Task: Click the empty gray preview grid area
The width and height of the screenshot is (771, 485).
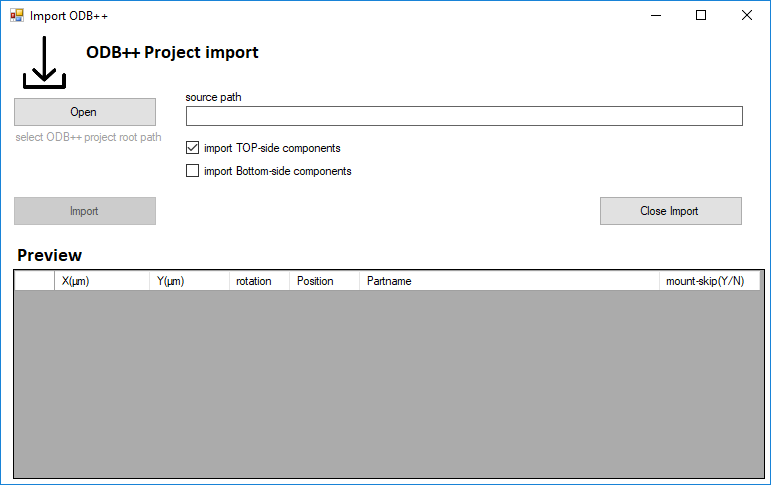Action: 389,384
